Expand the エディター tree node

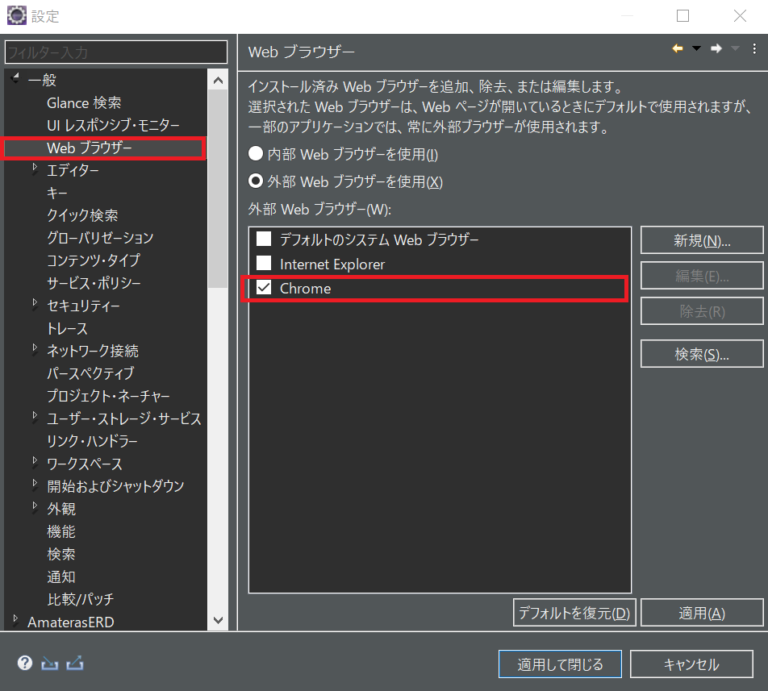[x=35, y=170]
